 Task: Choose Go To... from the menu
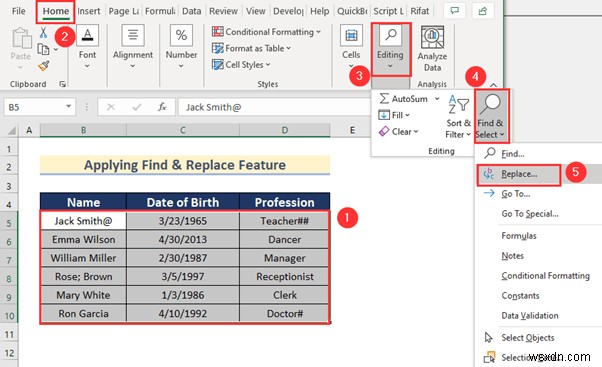[539, 193]
